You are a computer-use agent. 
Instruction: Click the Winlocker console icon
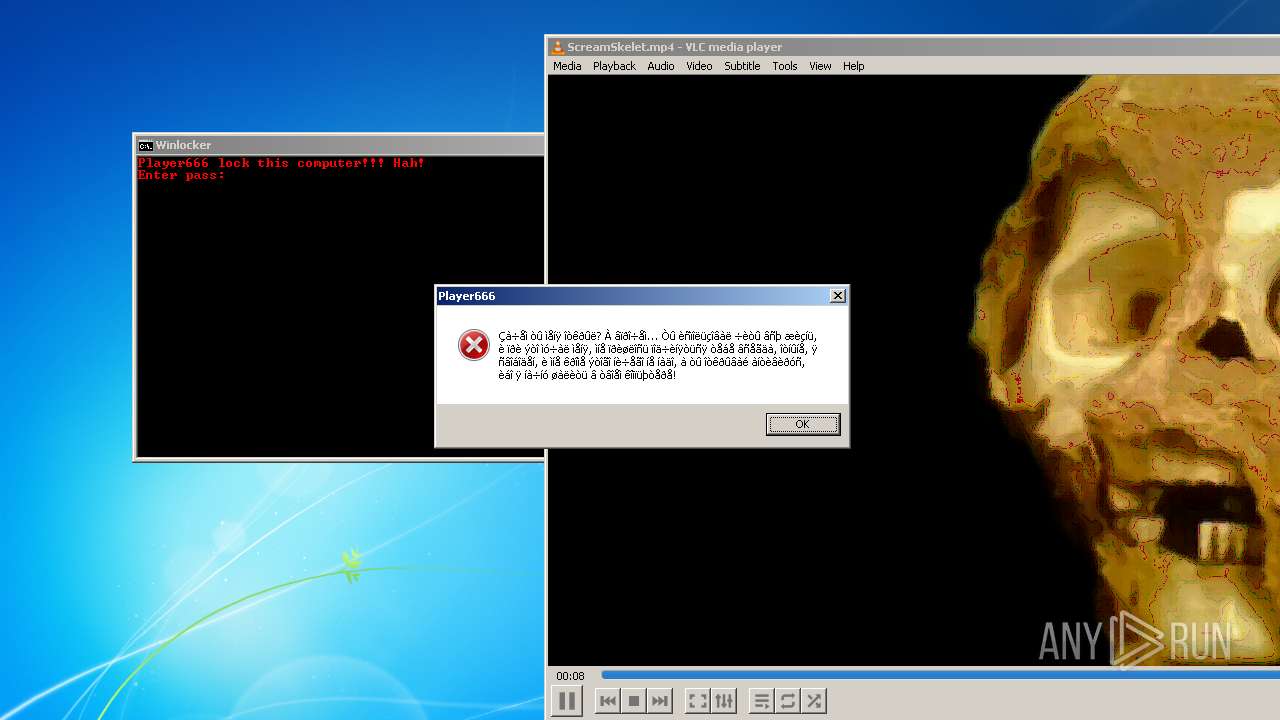click(x=145, y=145)
